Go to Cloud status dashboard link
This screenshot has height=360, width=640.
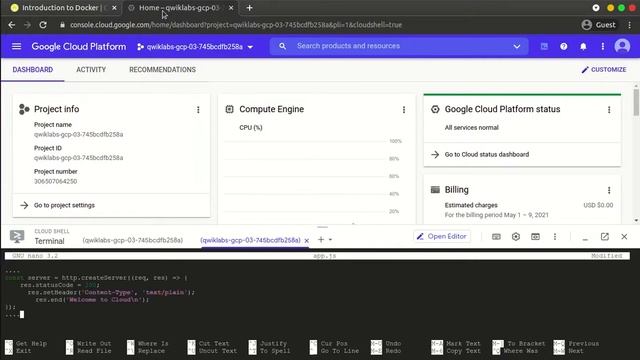pyautogui.click(x=487, y=155)
